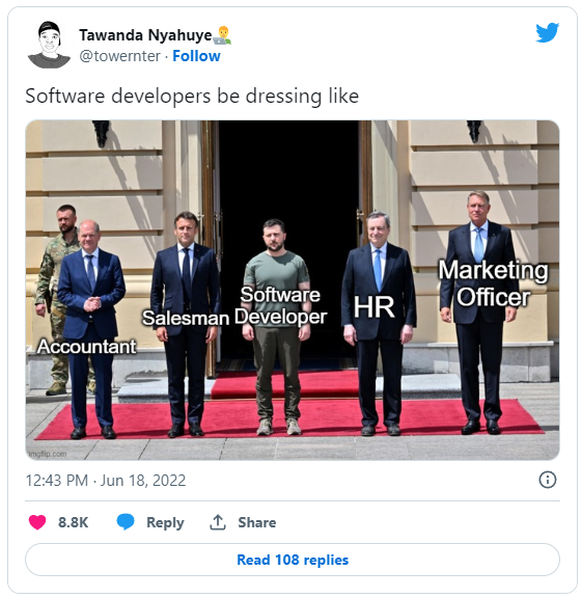Click the Marketing Officer caption in the meme
Image resolution: width=582 pixels, height=598 pixels.
[x=493, y=283]
